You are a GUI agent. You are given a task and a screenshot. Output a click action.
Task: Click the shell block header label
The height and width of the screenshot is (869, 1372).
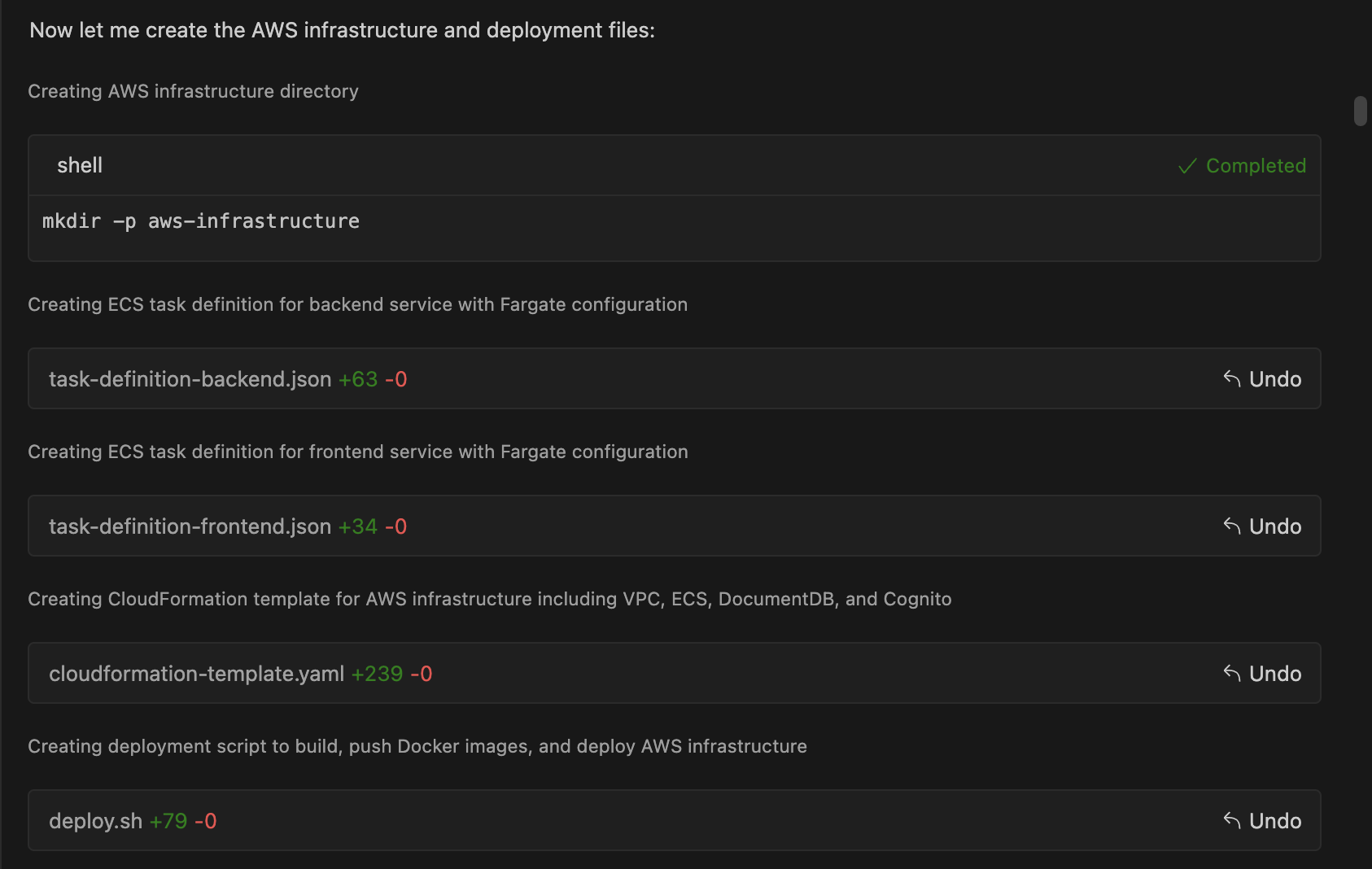pos(80,165)
